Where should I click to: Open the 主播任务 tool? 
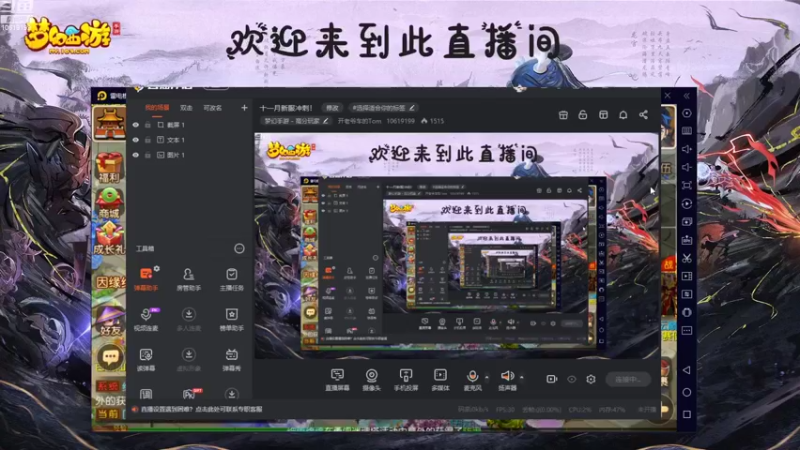click(x=231, y=279)
